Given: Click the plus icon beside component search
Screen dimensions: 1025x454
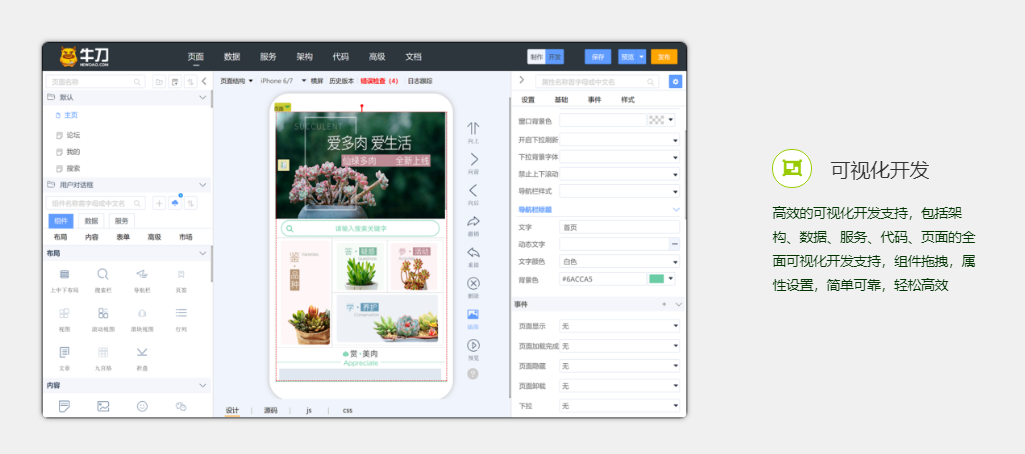Looking at the screenshot, I should click(159, 203).
